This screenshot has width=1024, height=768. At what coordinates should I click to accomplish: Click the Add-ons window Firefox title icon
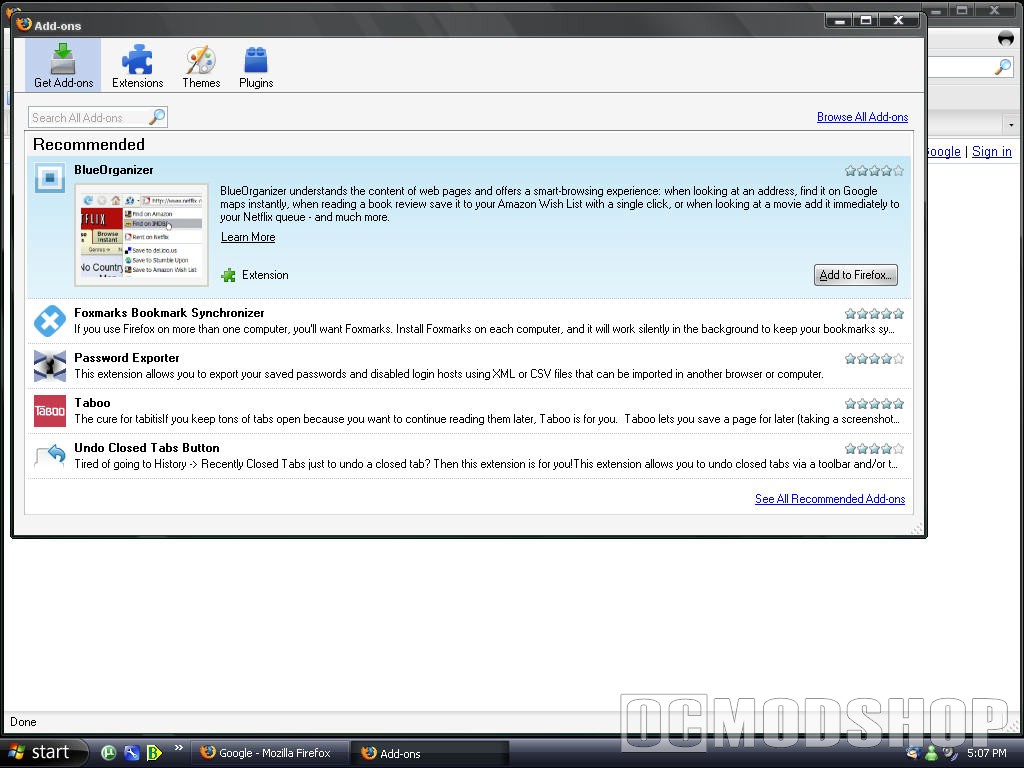[24, 24]
